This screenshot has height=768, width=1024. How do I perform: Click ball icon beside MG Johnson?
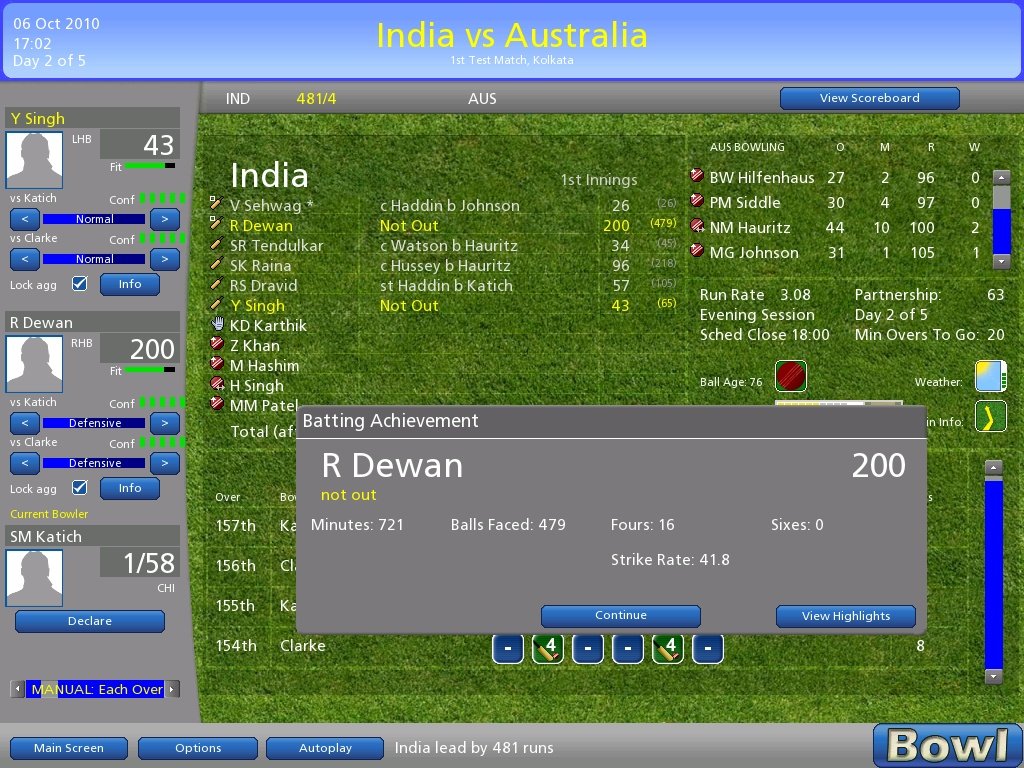click(697, 251)
